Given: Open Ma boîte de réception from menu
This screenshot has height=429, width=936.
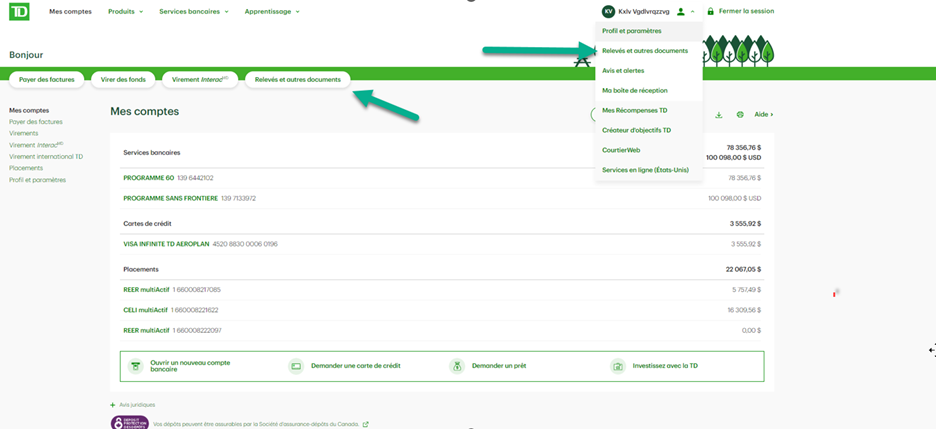Looking at the screenshot, I should [x=649, y=91].
